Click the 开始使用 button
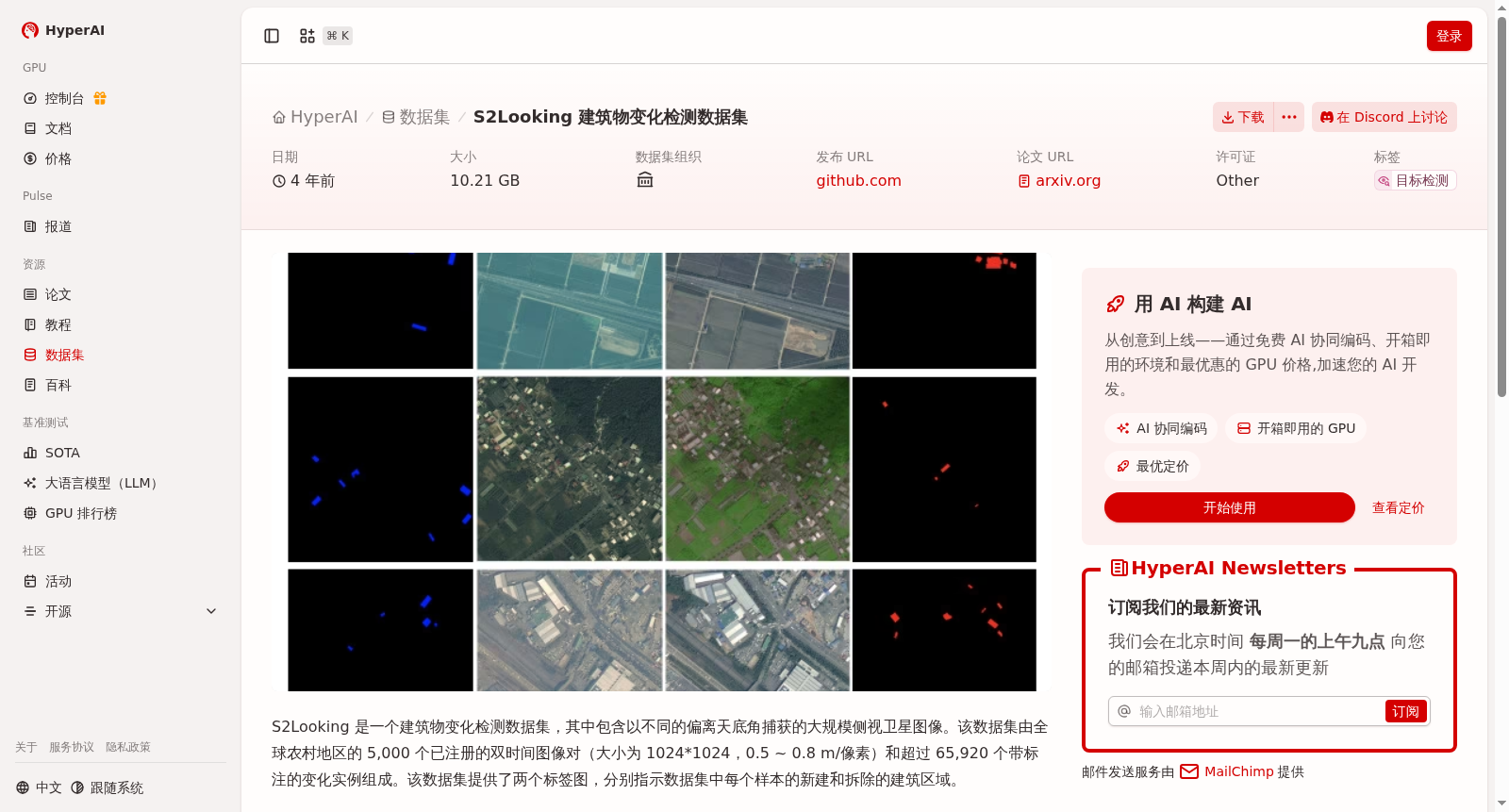 point(1230,507)
